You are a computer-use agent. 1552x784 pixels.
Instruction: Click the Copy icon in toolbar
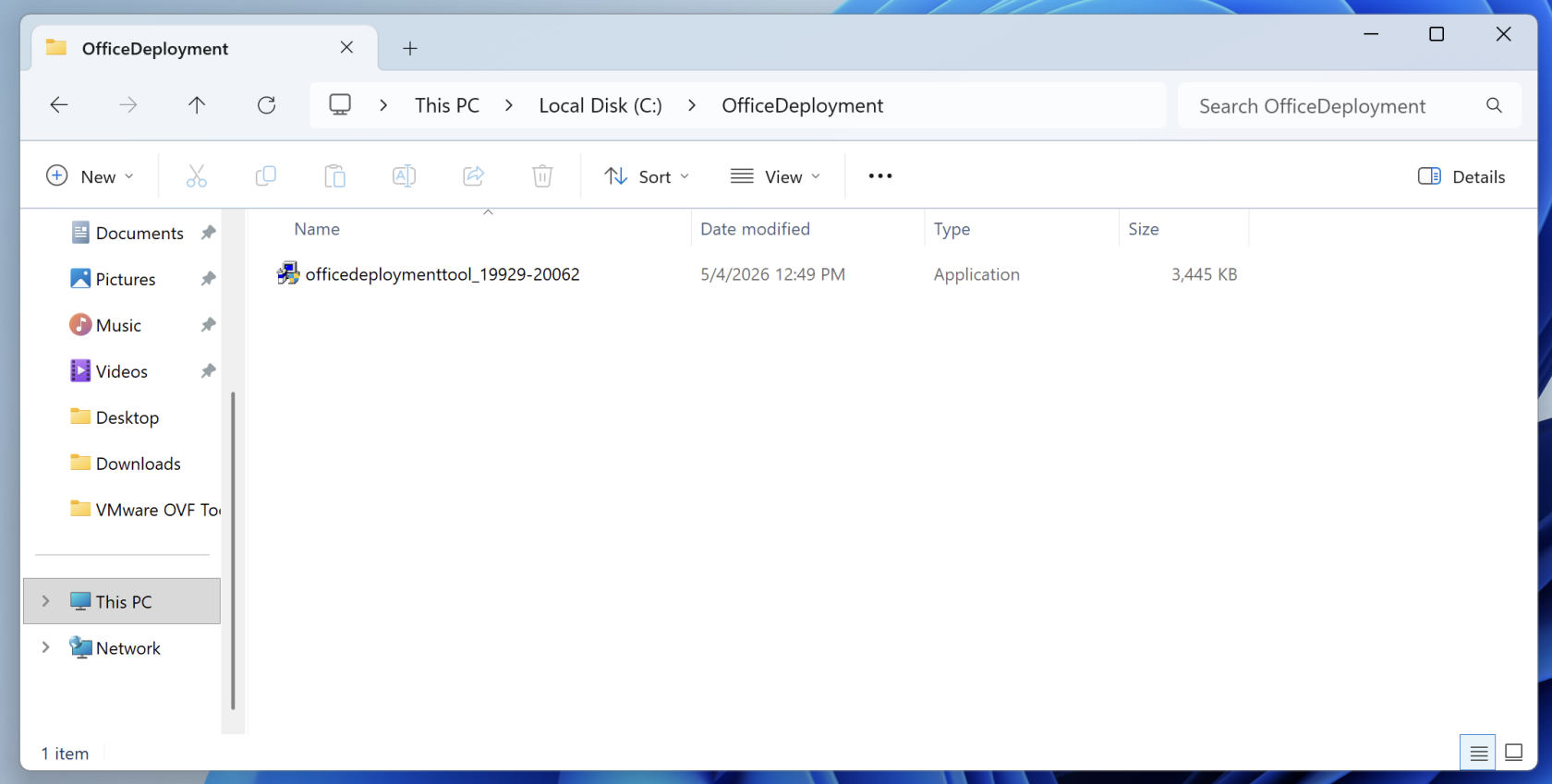click(x=266, y=176)
